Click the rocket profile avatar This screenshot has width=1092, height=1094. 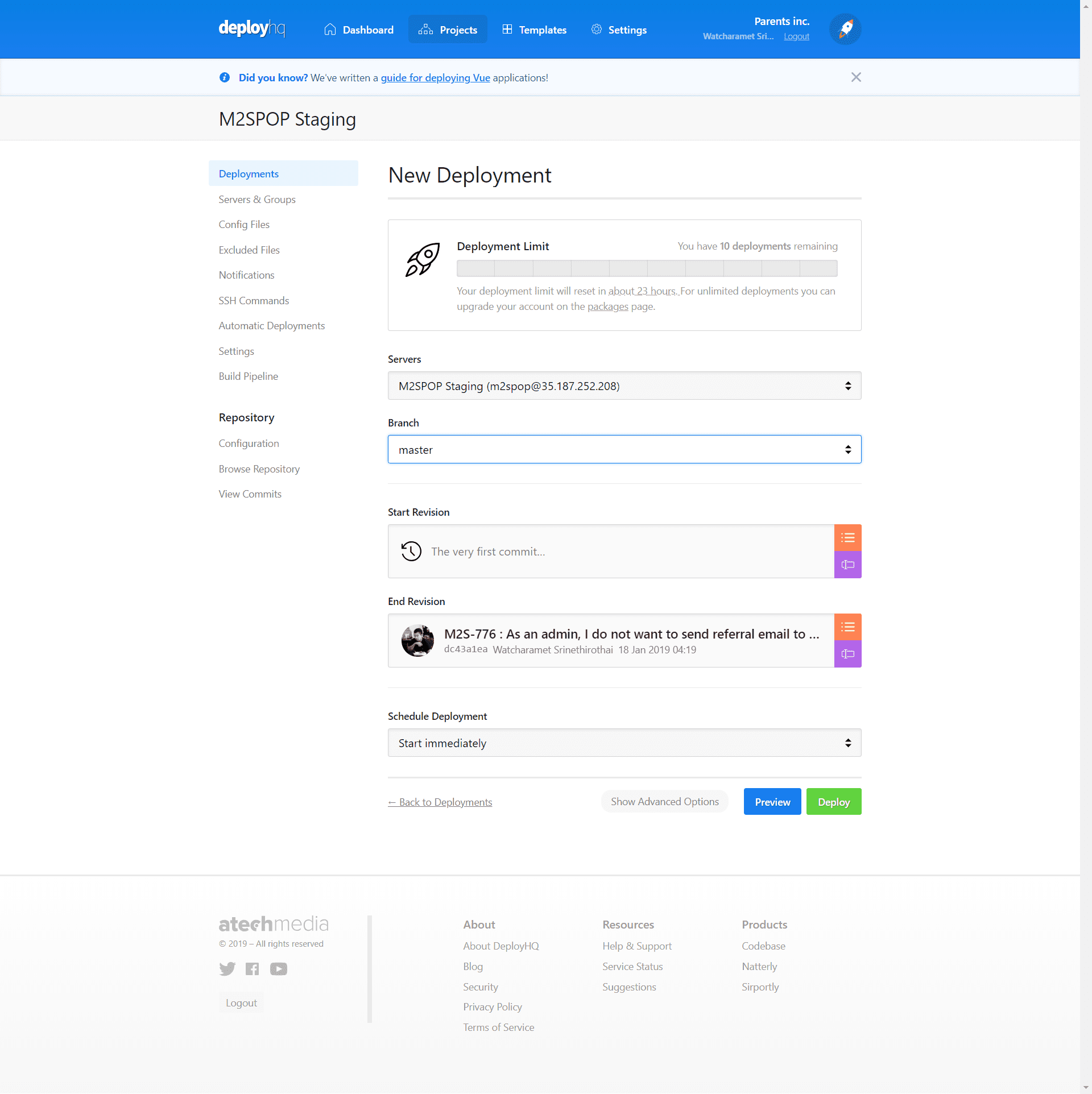point(845,28)
